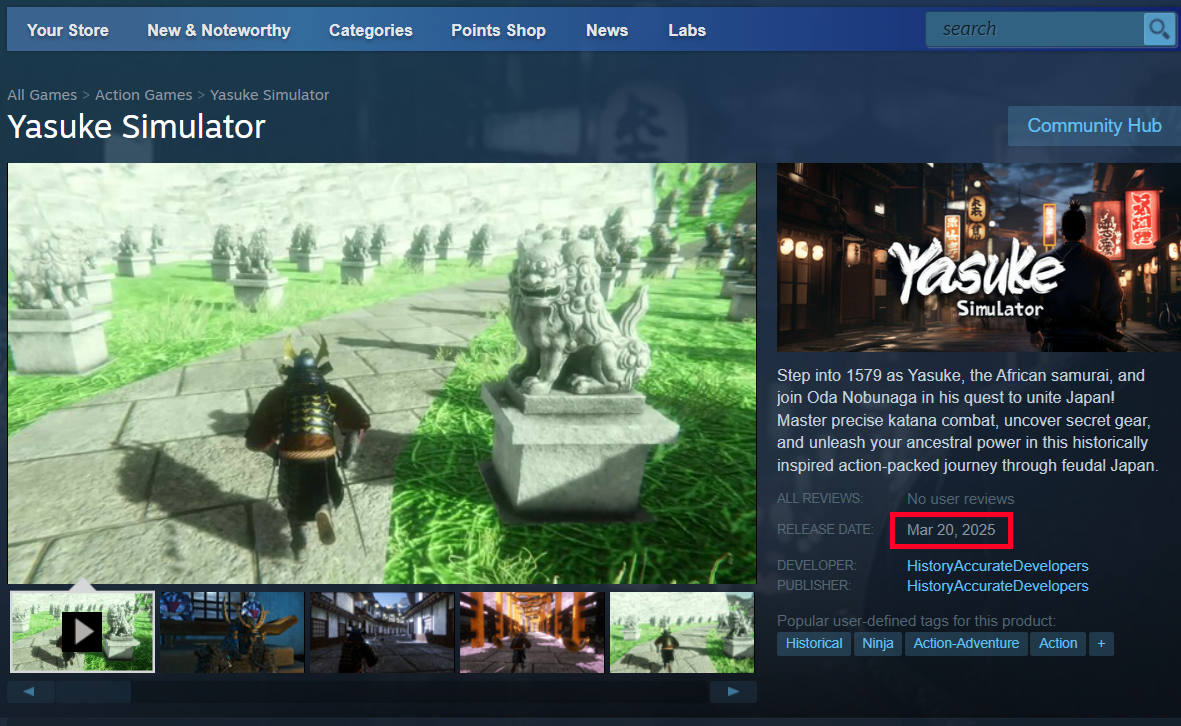
Task: Select the Historical tag
Action: click(814, 644)
